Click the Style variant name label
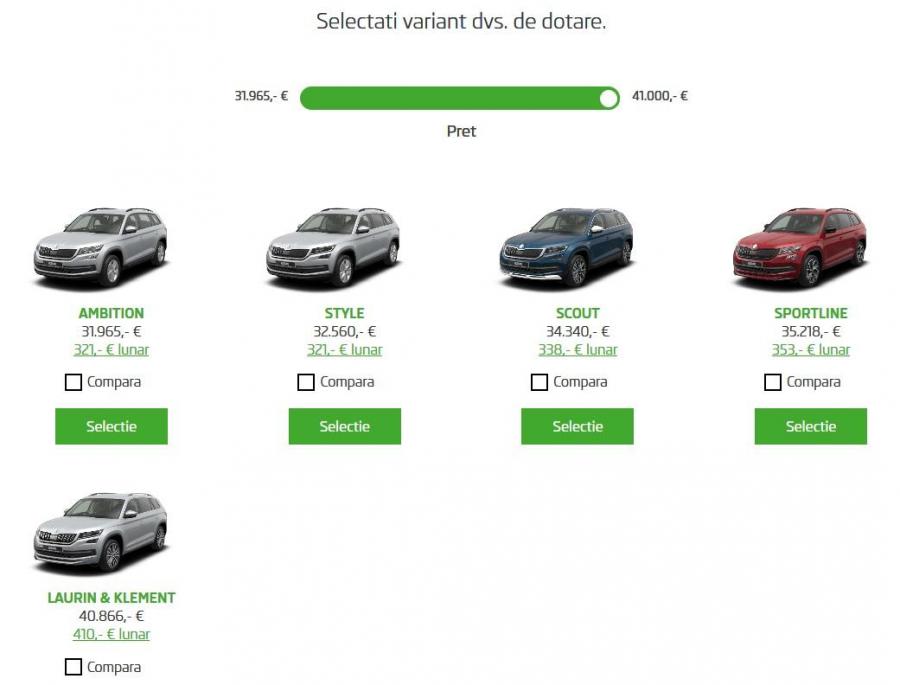Image resolution: width=900 pixels, height=685 pixels. (344, 312)
